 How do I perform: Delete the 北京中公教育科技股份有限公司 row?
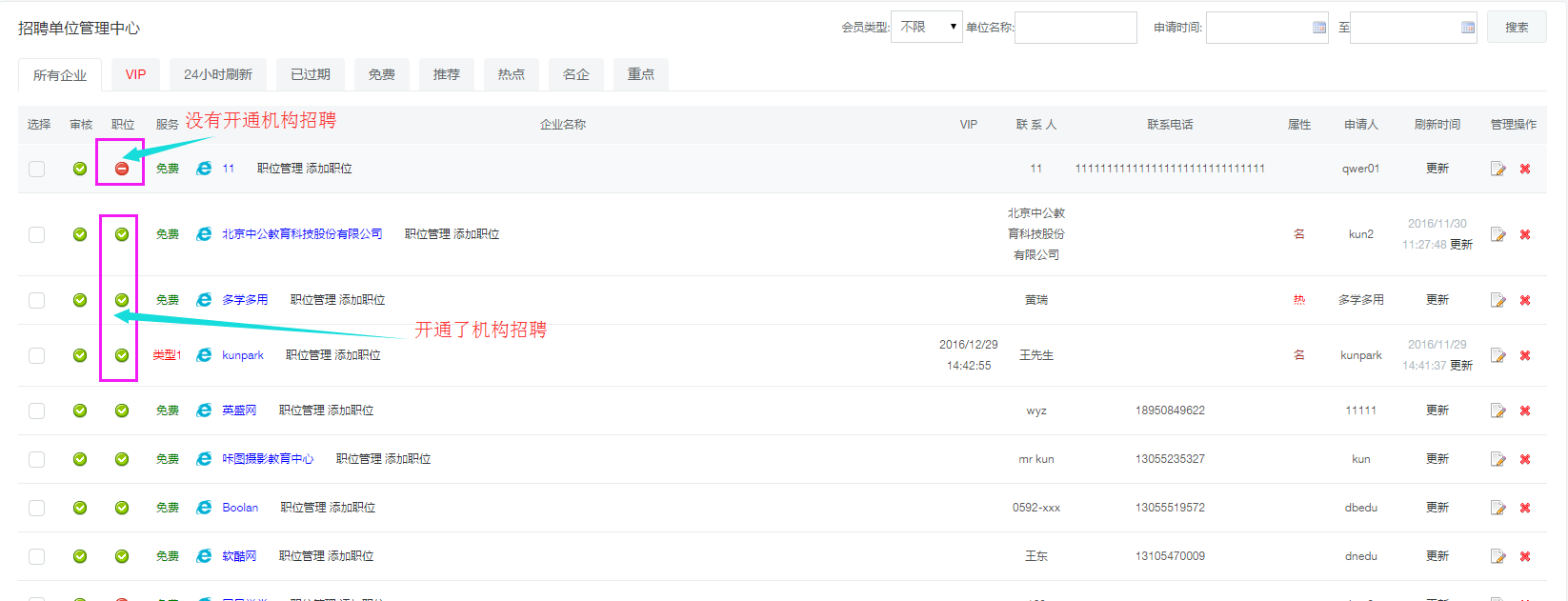(1525, 234)
